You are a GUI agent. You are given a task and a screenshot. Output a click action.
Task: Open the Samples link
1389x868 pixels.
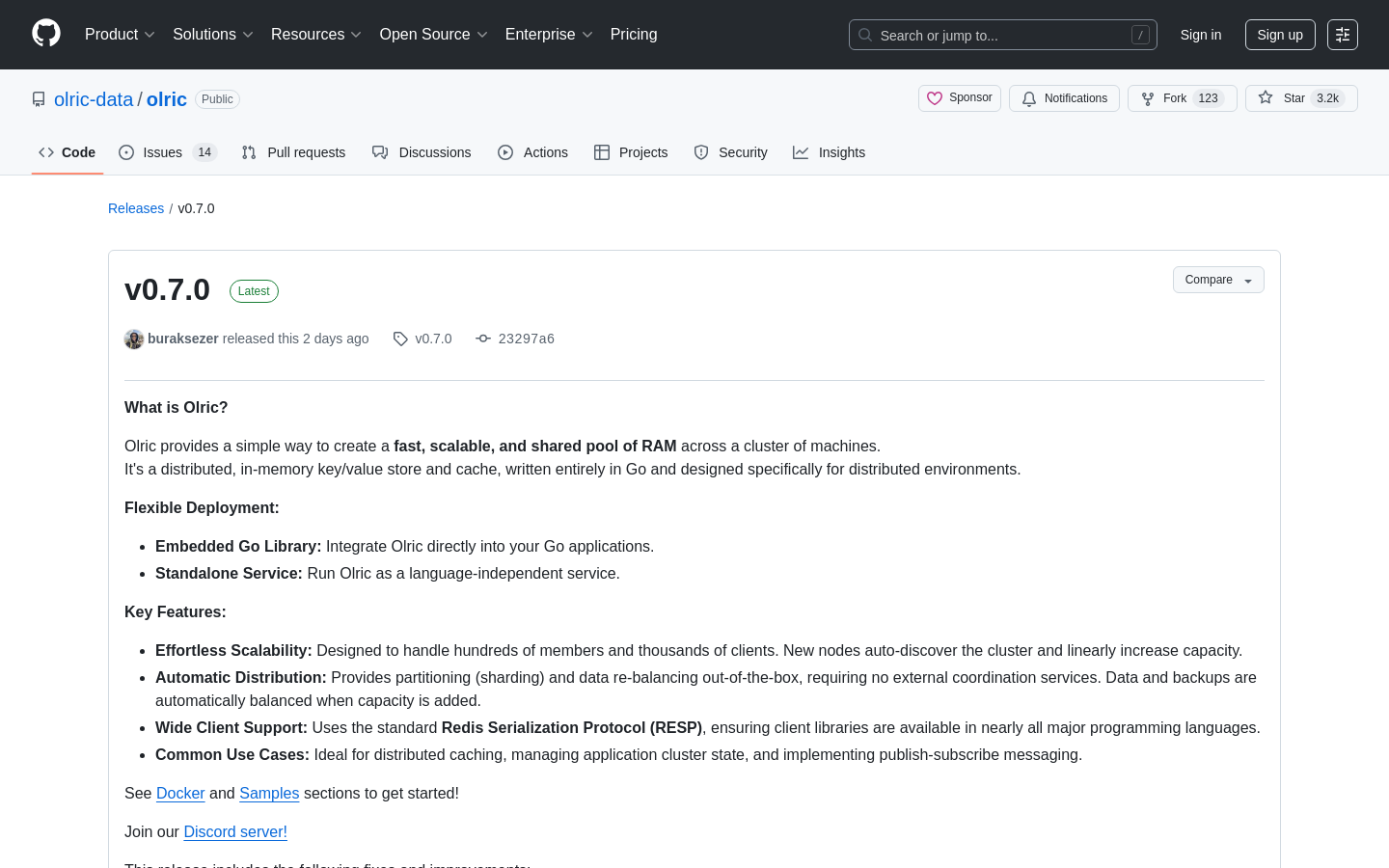269,793
